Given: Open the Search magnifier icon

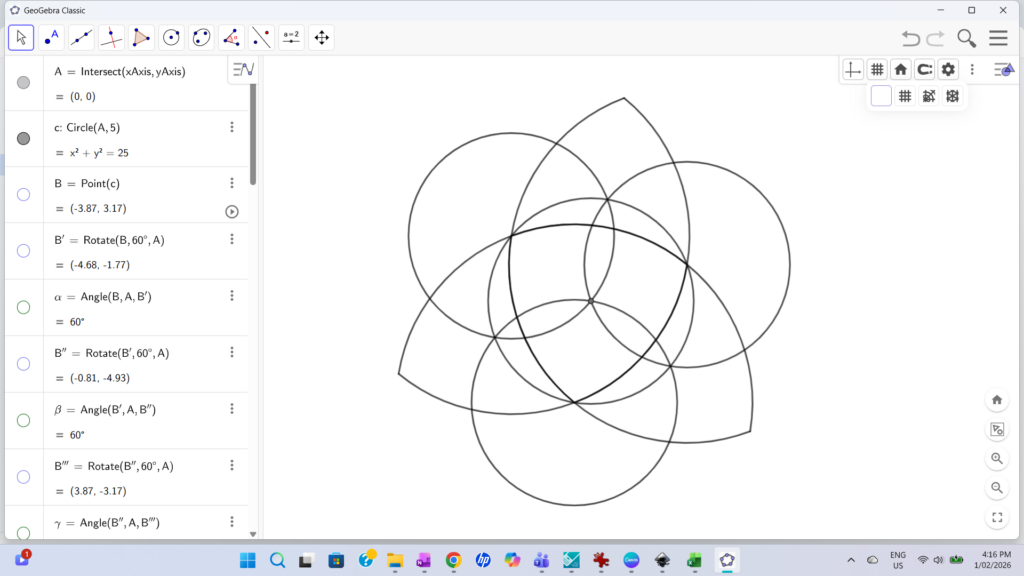Looking at the screenshot, I should coord(966,38).
